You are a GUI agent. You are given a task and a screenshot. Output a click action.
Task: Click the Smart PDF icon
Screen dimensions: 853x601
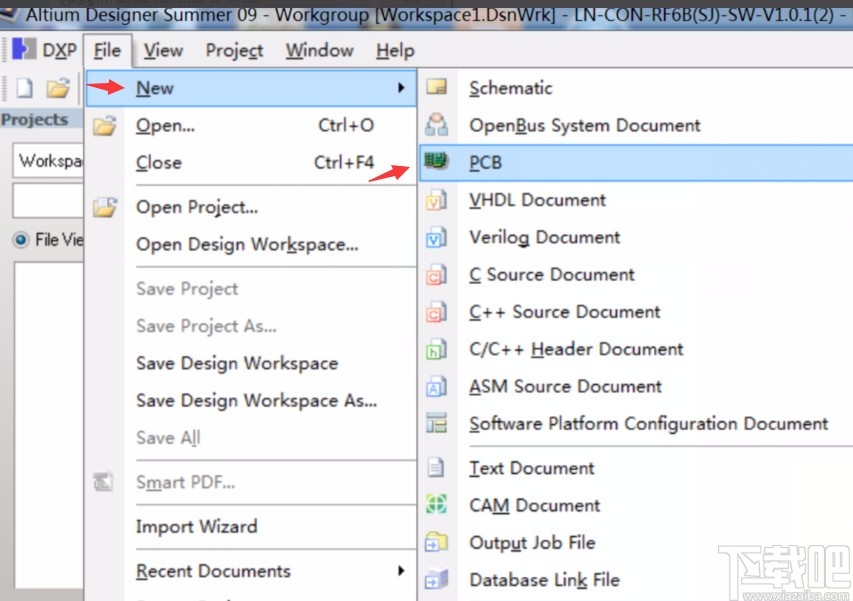point(103,482)
